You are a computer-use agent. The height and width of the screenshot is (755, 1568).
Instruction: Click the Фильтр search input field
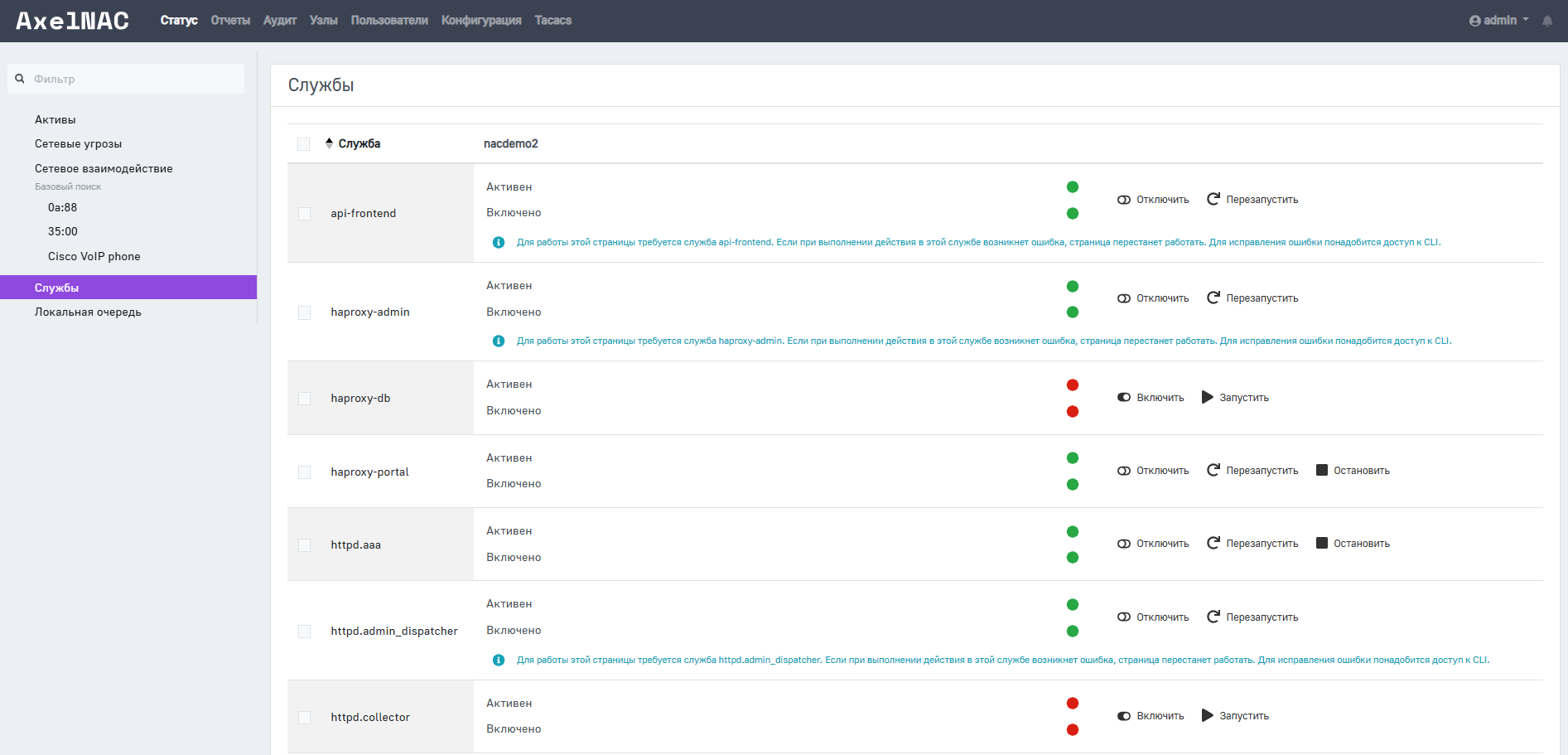click(x=137, y=79)
